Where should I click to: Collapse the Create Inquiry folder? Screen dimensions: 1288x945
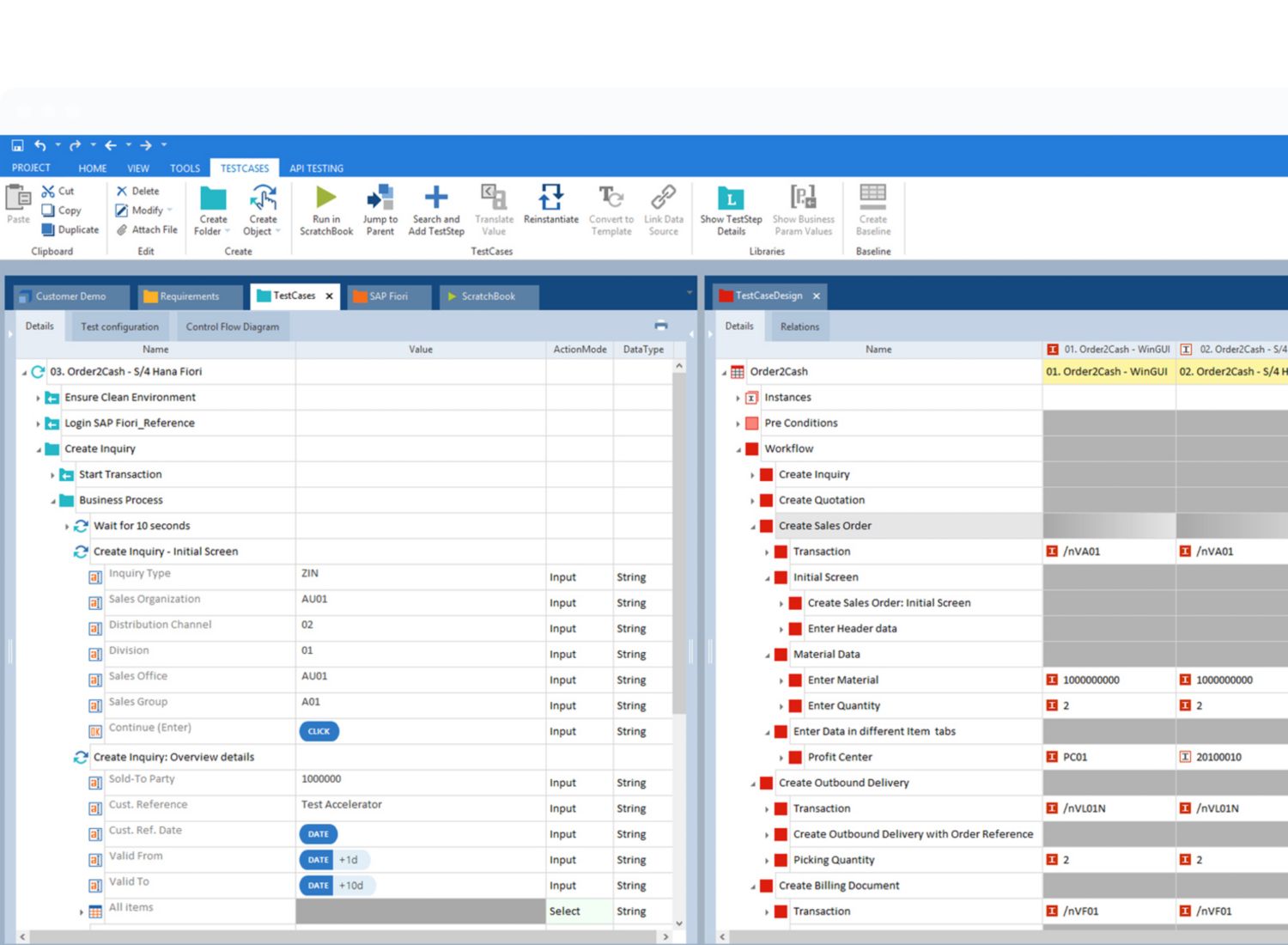click(x=39, y=449)
